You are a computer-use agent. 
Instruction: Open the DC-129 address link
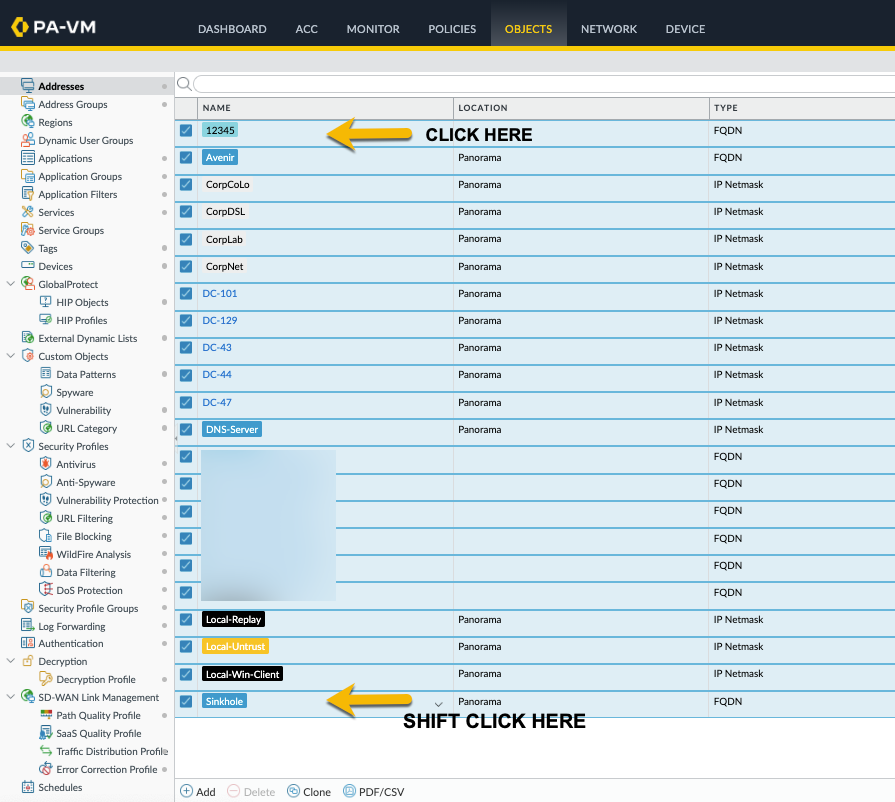click(220, 320)
